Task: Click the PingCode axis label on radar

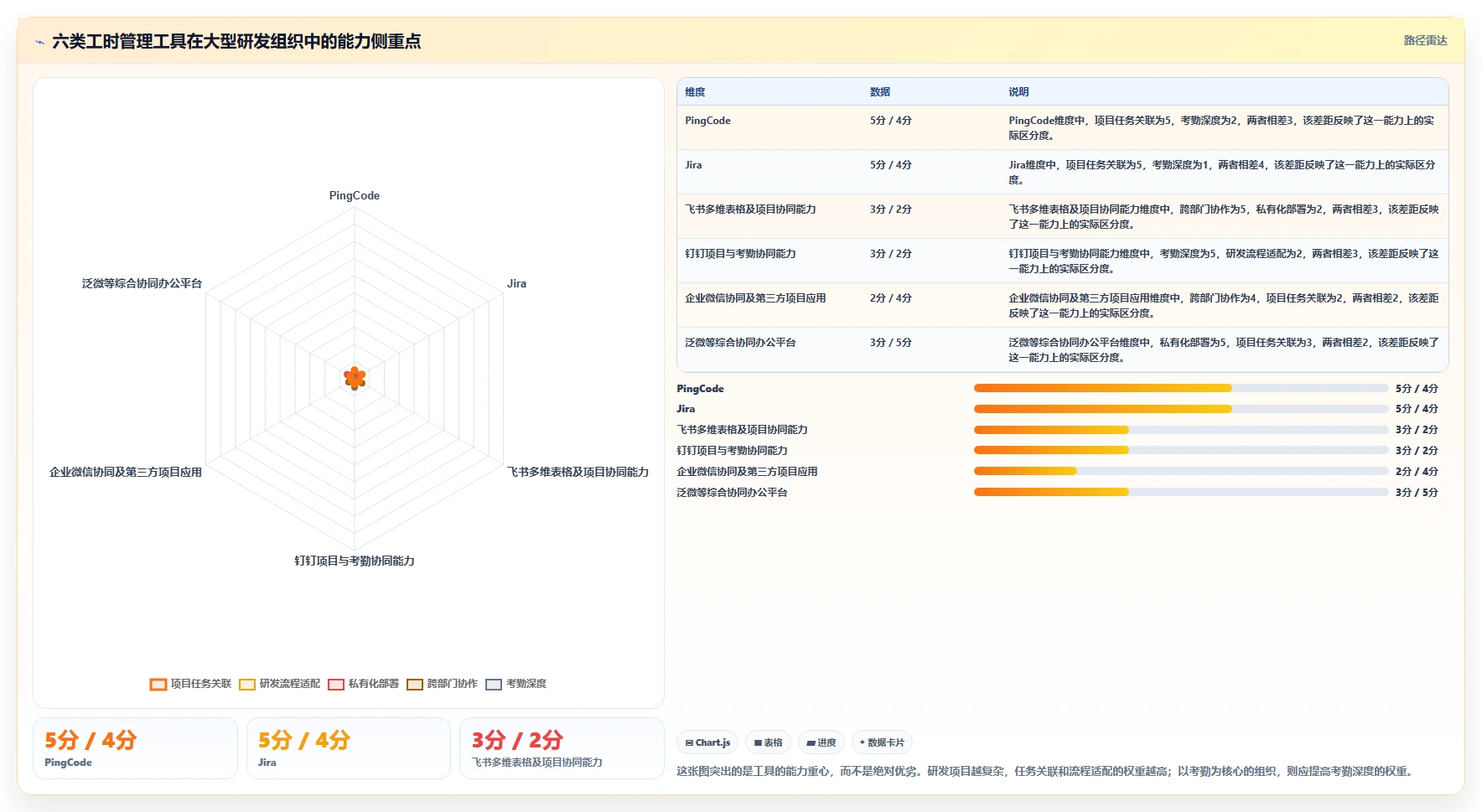Action: pos(354,195)
